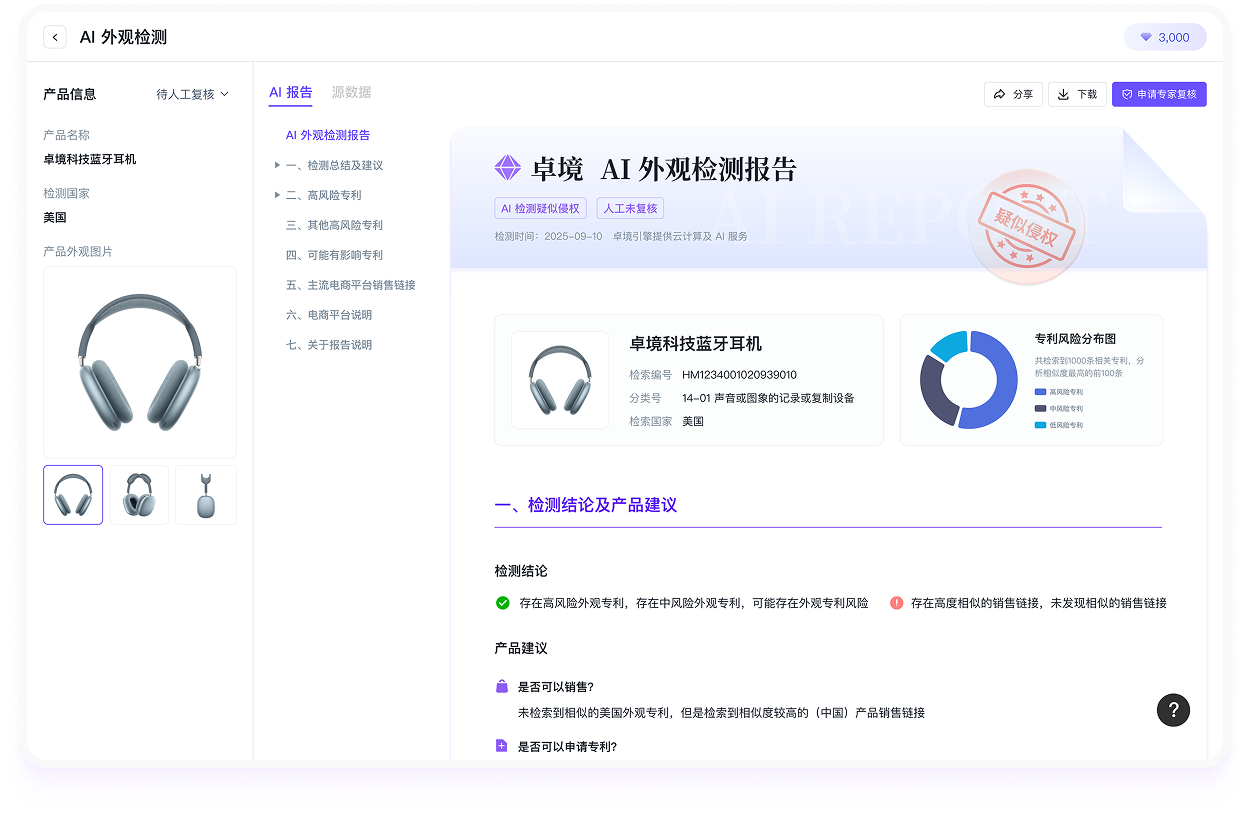Click the purple shopping bag icon
1250x819 pixels.
[502, 687]
